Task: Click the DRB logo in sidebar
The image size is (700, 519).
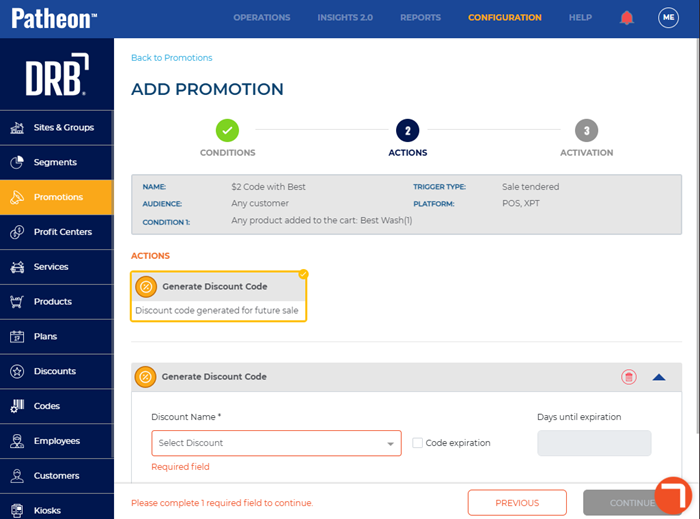Action: coord(57,75)
